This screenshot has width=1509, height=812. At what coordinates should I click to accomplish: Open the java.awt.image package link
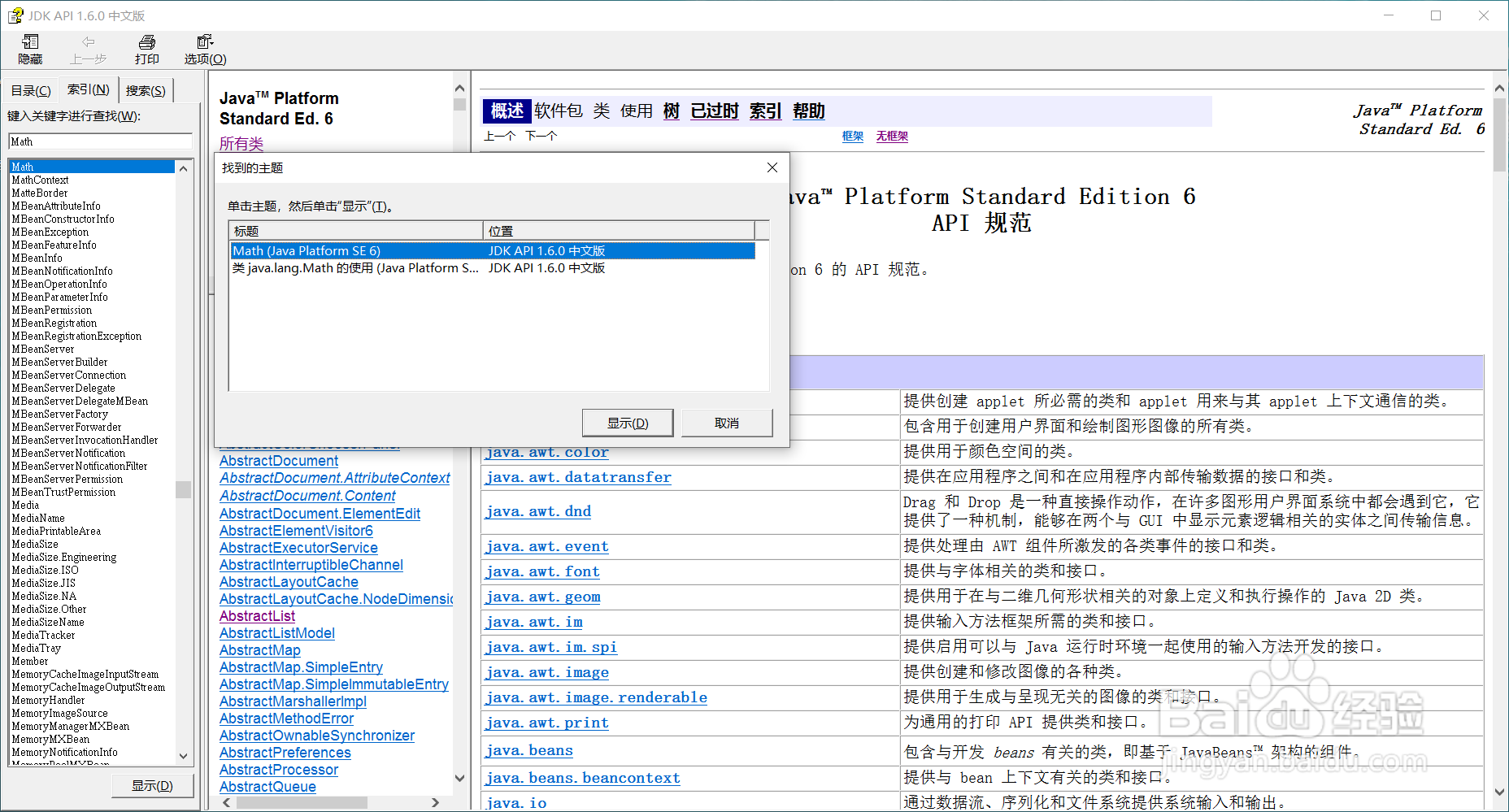[546, 672]
